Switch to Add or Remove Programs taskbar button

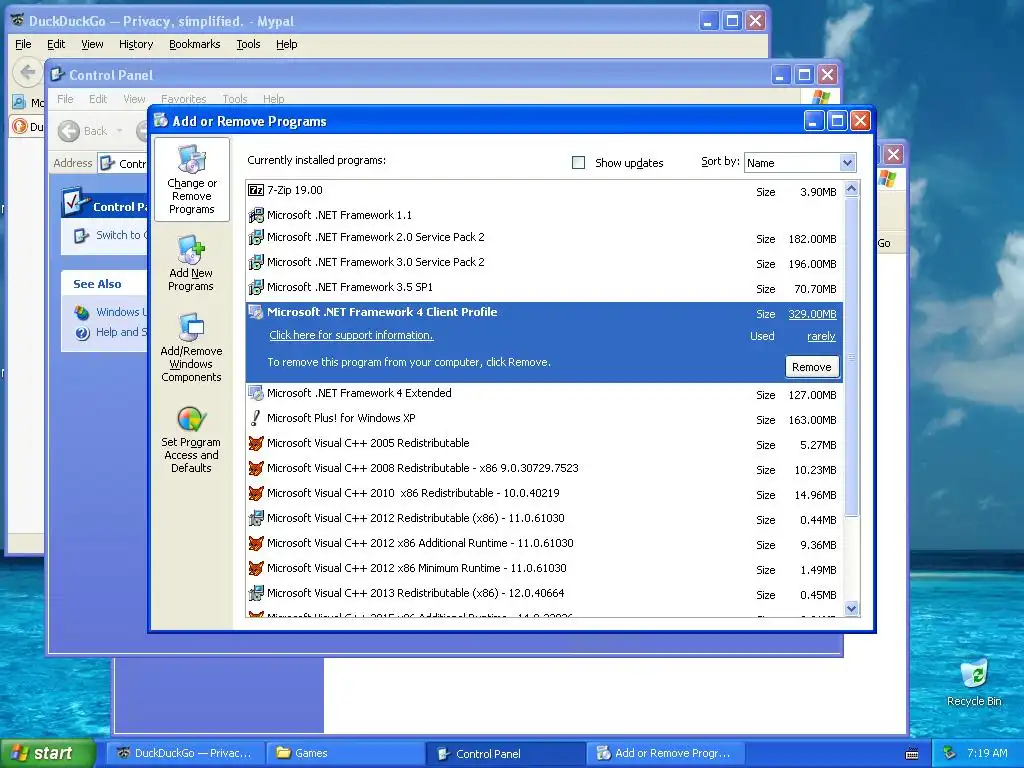pyautogui.click(x=664, y=753)
